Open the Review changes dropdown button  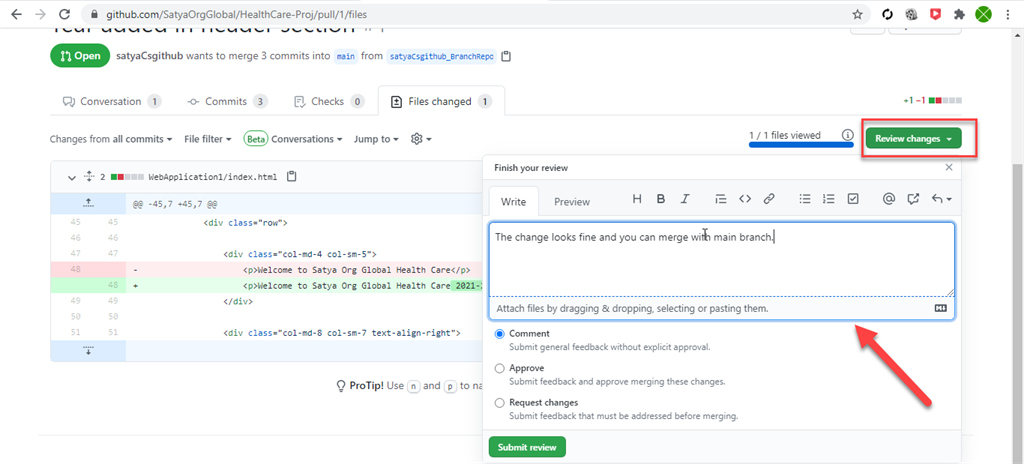(x=914, y=139)
